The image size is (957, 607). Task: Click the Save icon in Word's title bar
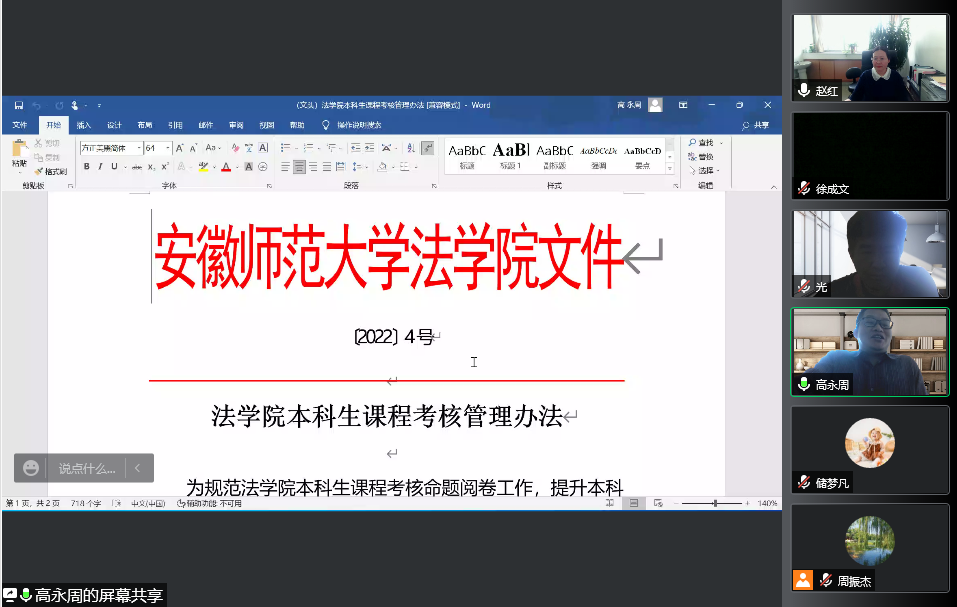click(19, 105)
